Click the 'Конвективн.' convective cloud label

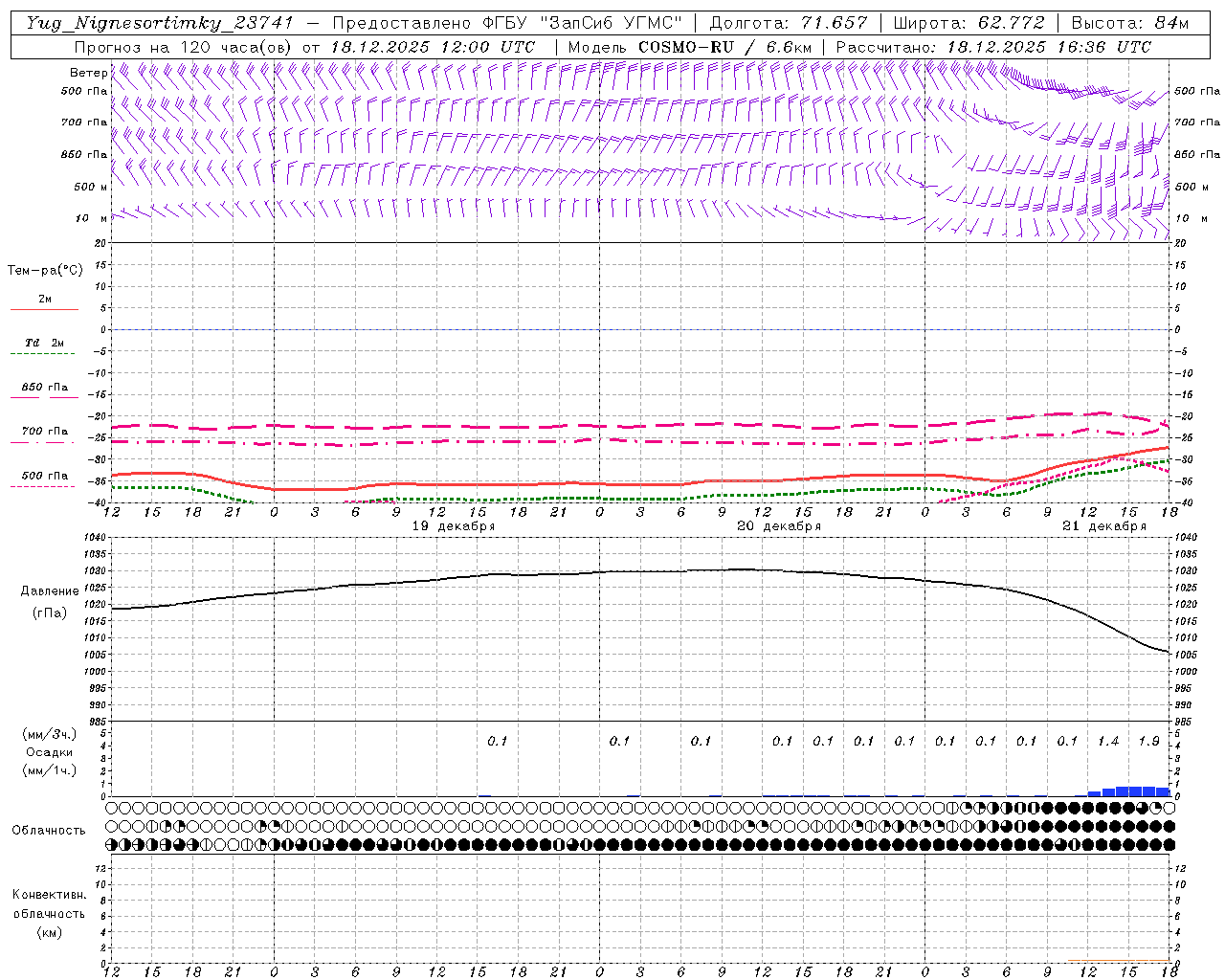(x=49, y=895)
